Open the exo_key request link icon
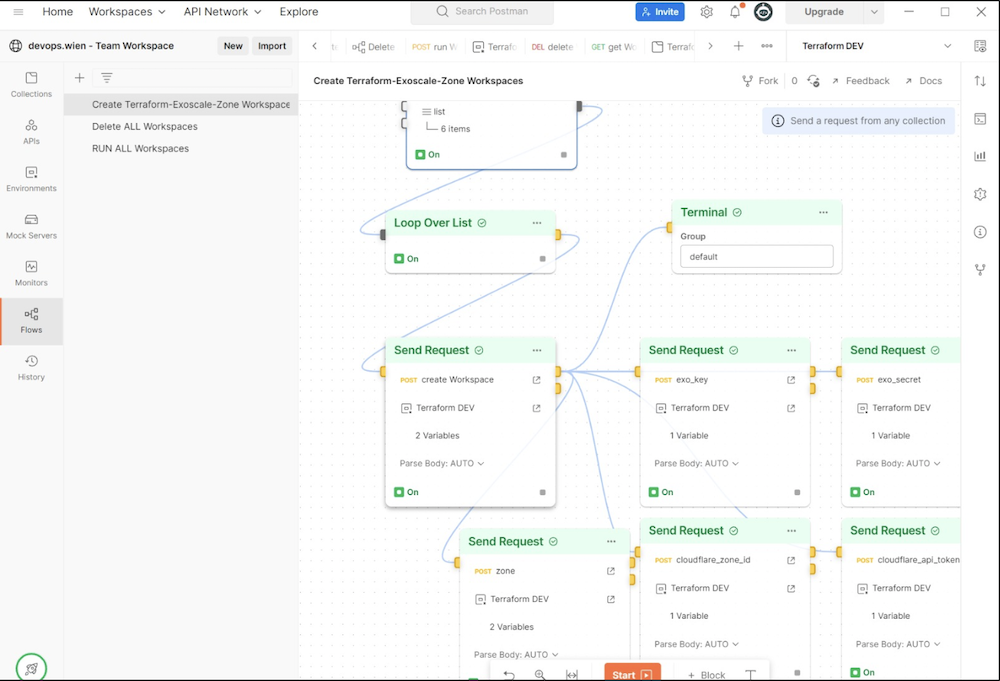The height and width of the screenshot is (681, 1000). click(x=791, y=380)
